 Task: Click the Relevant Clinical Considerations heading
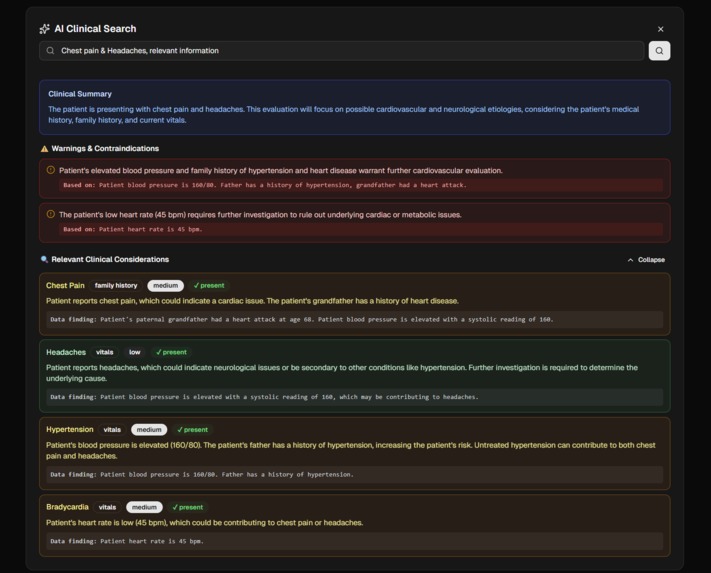coord(110,259)
